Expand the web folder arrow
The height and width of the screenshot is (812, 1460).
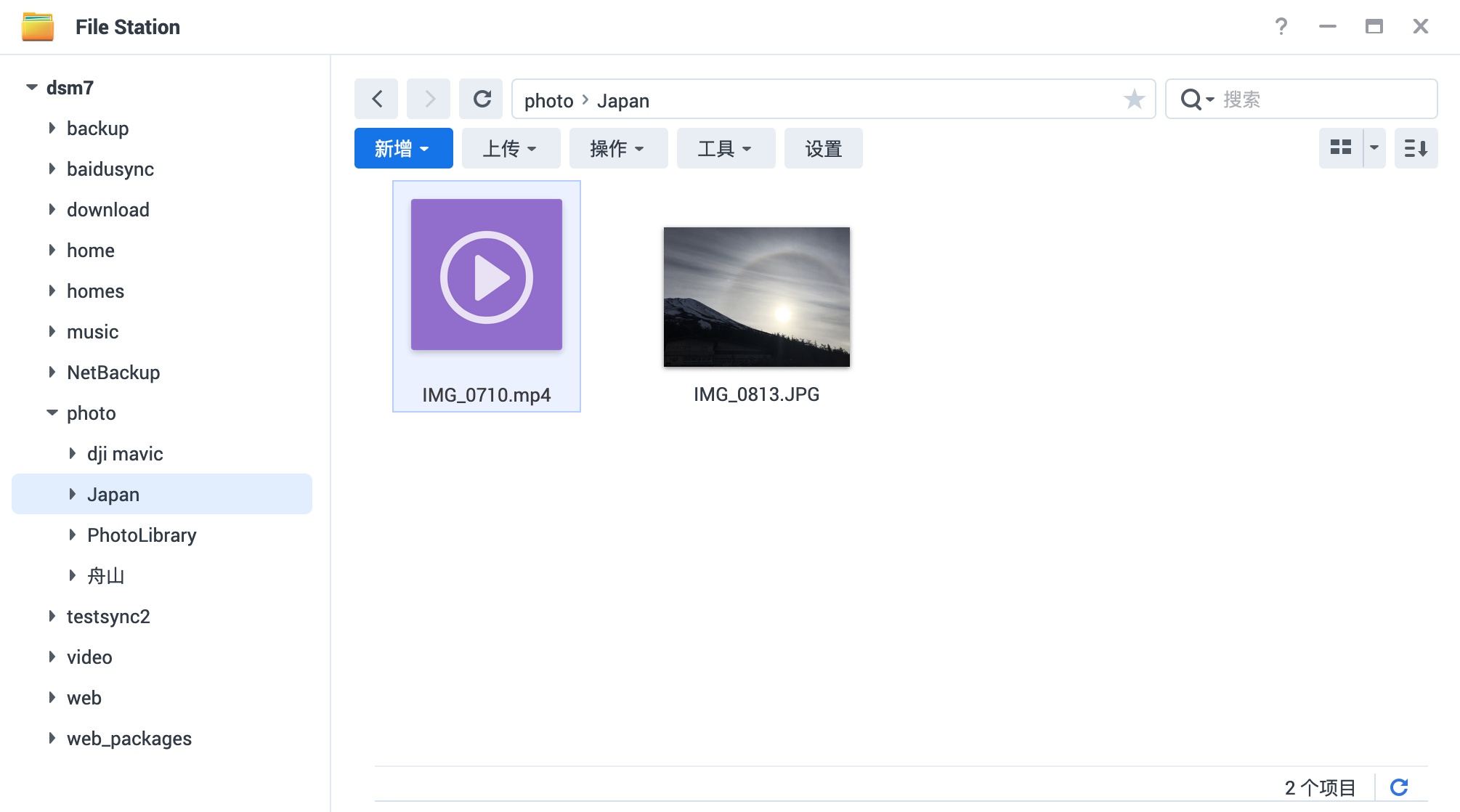coord(52,697)
